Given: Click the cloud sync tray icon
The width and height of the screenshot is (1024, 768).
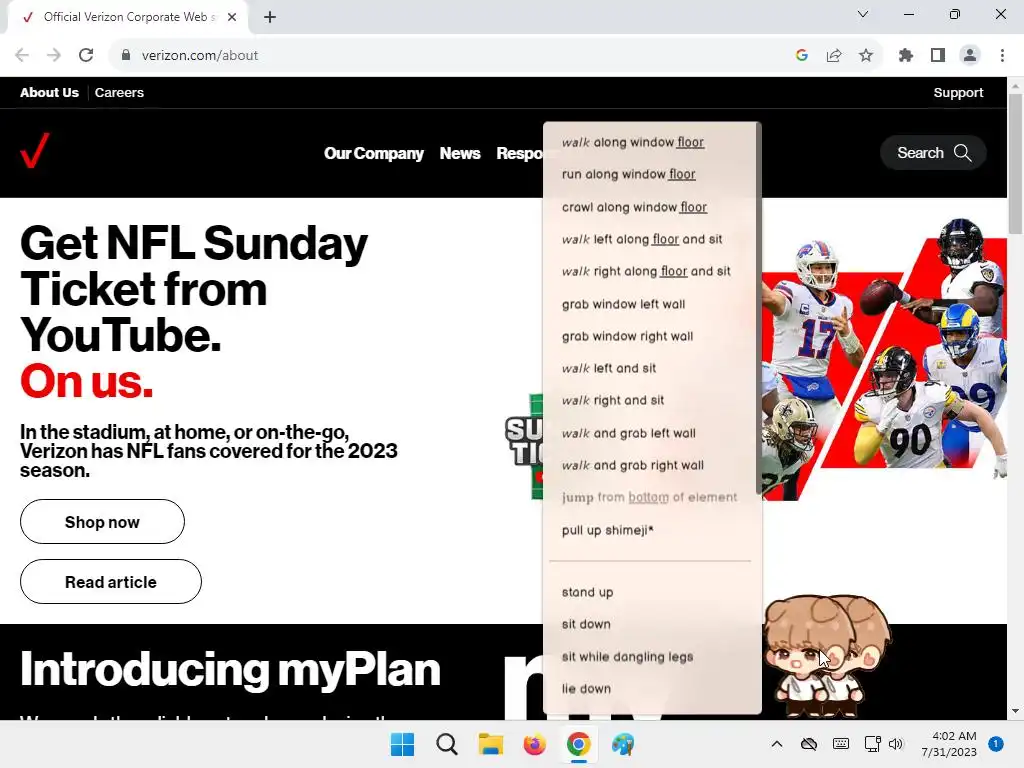Looking at the screenshot, I should [808, 744].
